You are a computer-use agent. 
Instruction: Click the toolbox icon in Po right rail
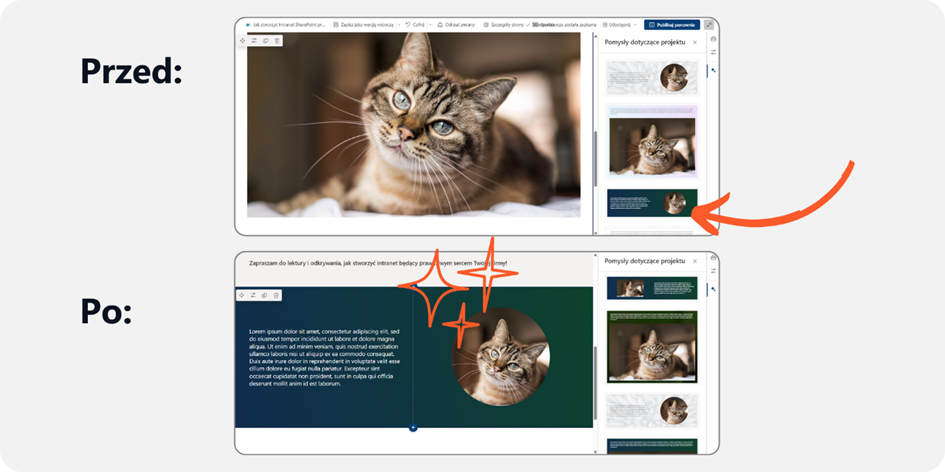[713, 258]
